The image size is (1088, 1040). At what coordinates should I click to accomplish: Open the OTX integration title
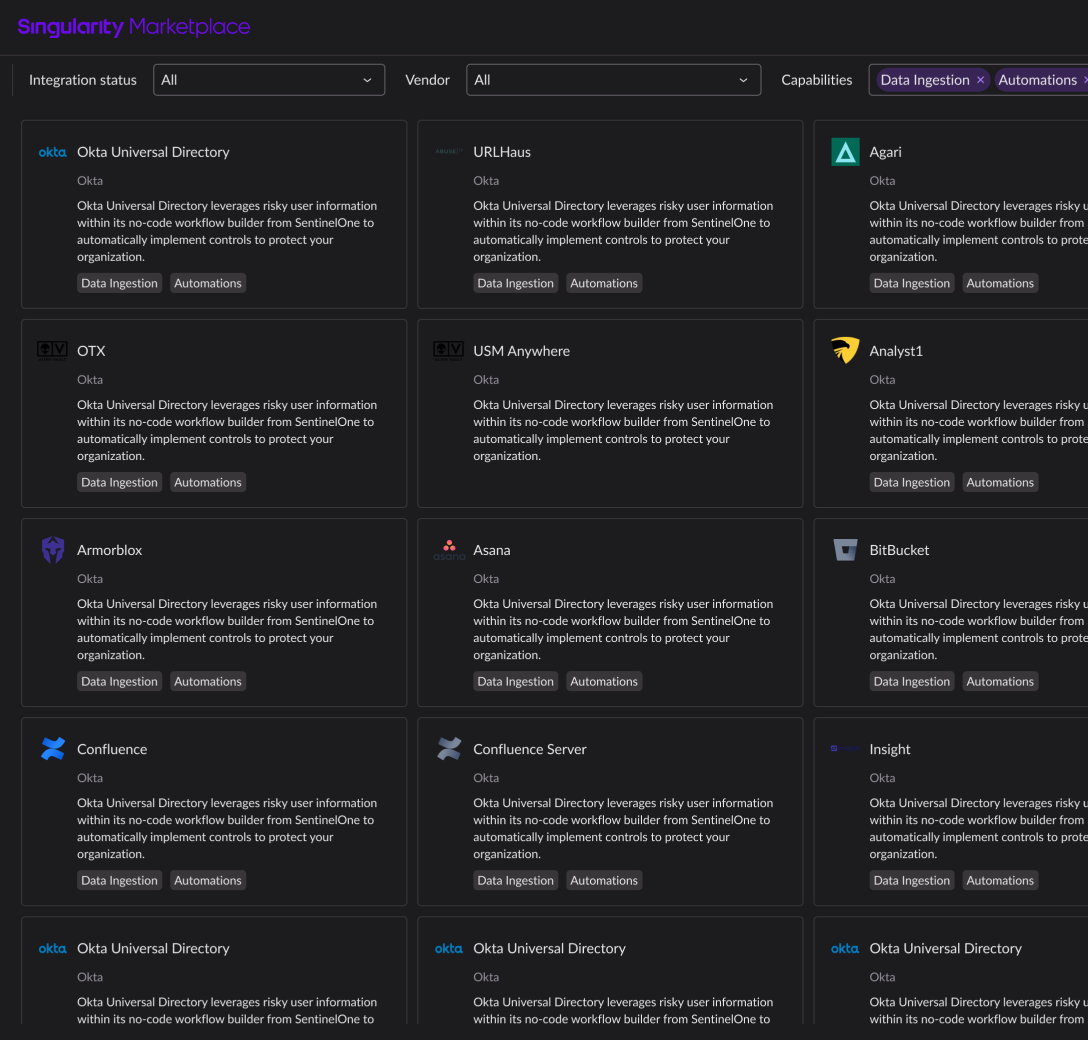(91, 351)
